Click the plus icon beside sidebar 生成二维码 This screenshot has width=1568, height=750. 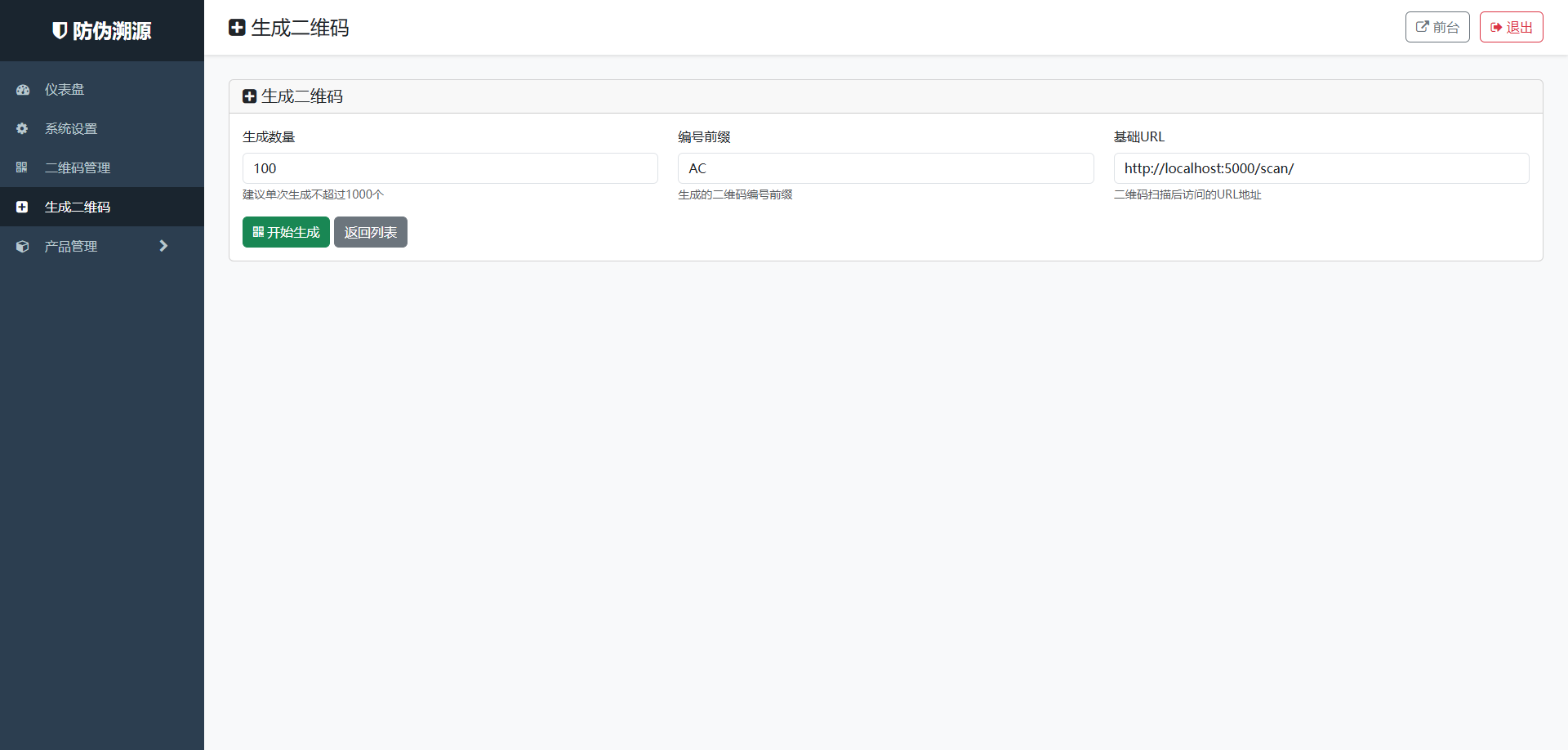22,207
